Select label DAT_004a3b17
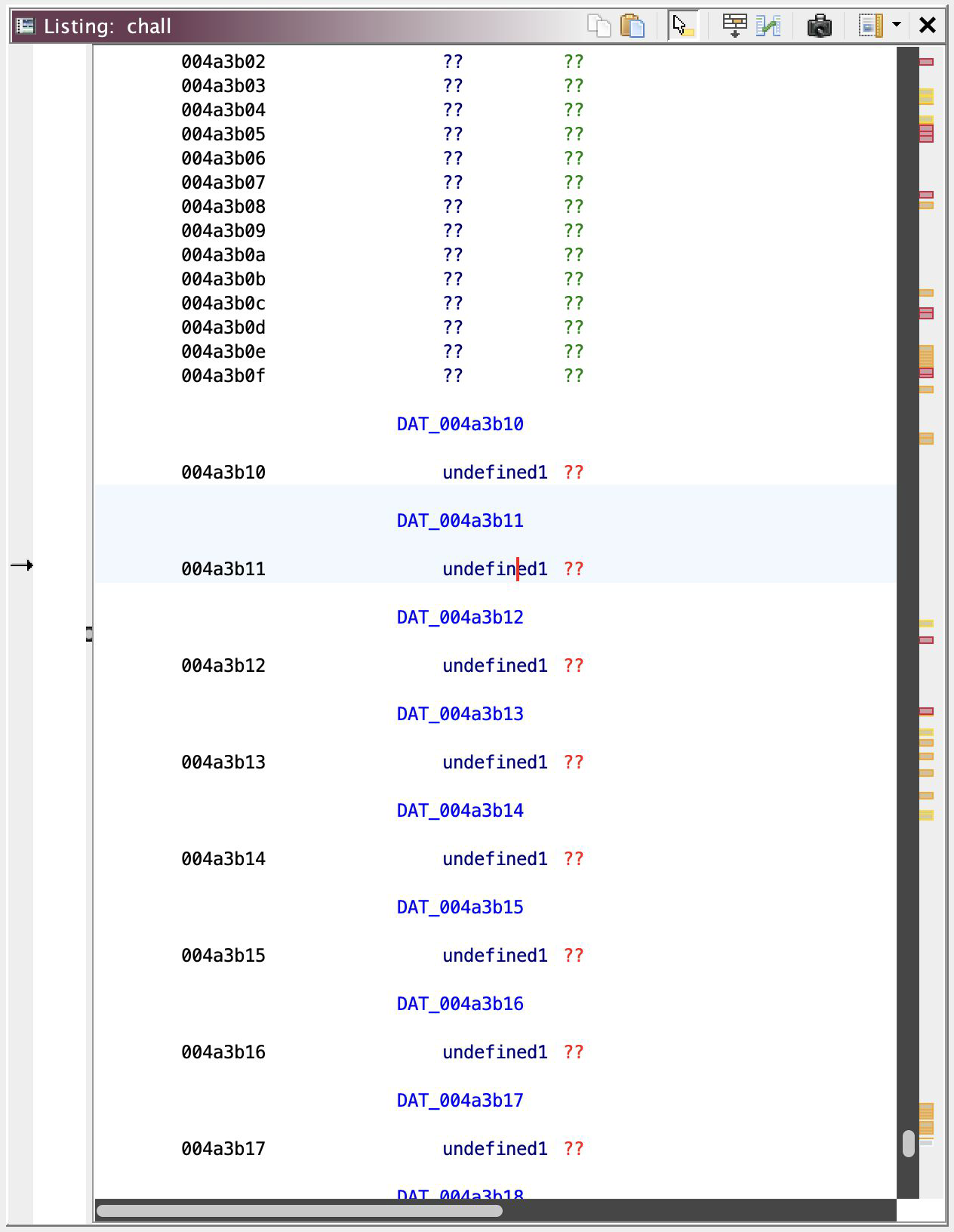 tap(460, 1101)
